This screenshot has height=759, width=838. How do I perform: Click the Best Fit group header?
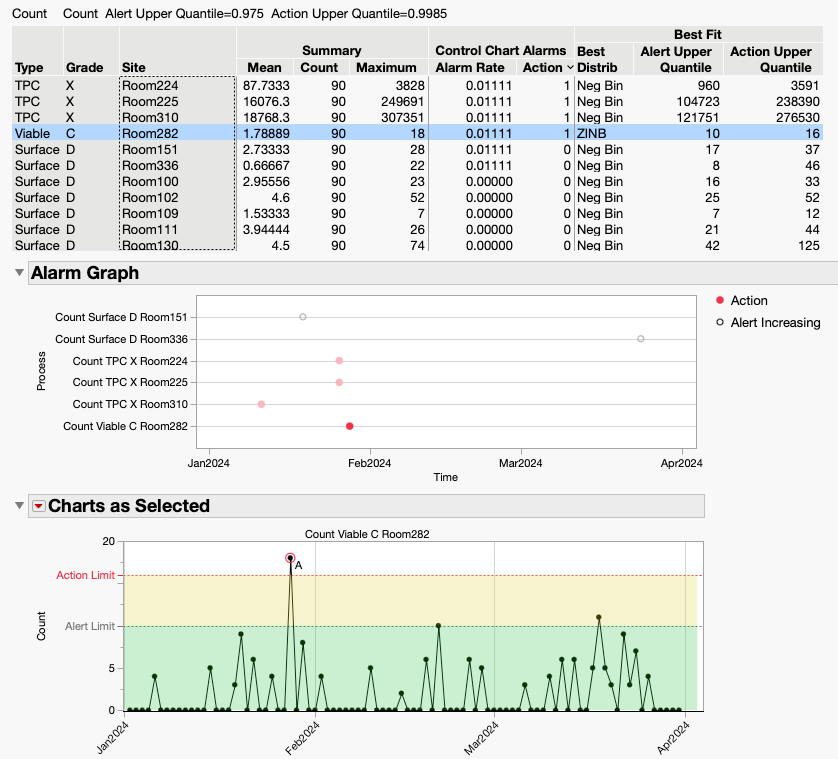click(698, 34)
